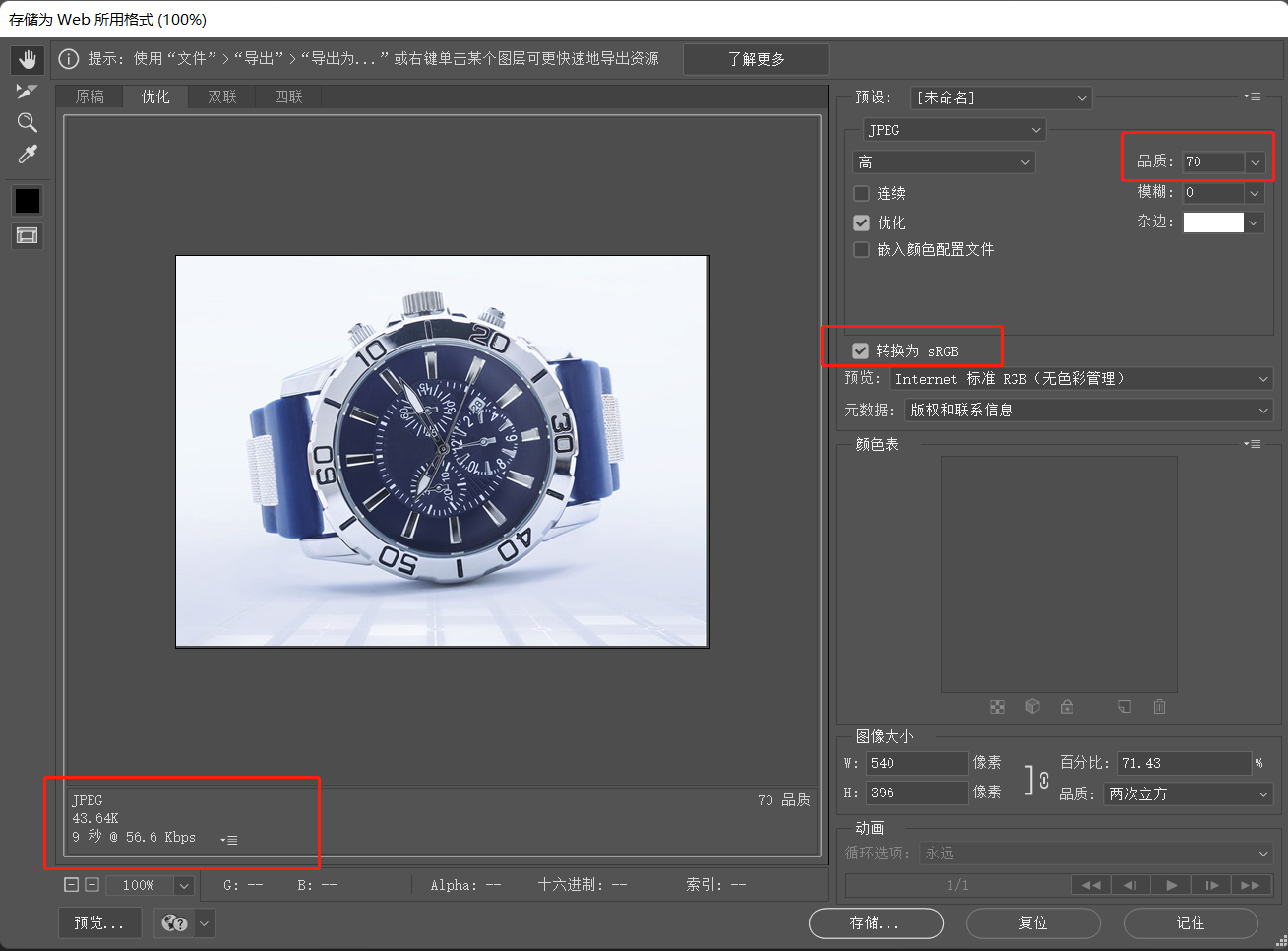Click the zoom in plus icon
Image resolution: width=1288 pixels, height=951 pixels.
(x=92, y=885)
